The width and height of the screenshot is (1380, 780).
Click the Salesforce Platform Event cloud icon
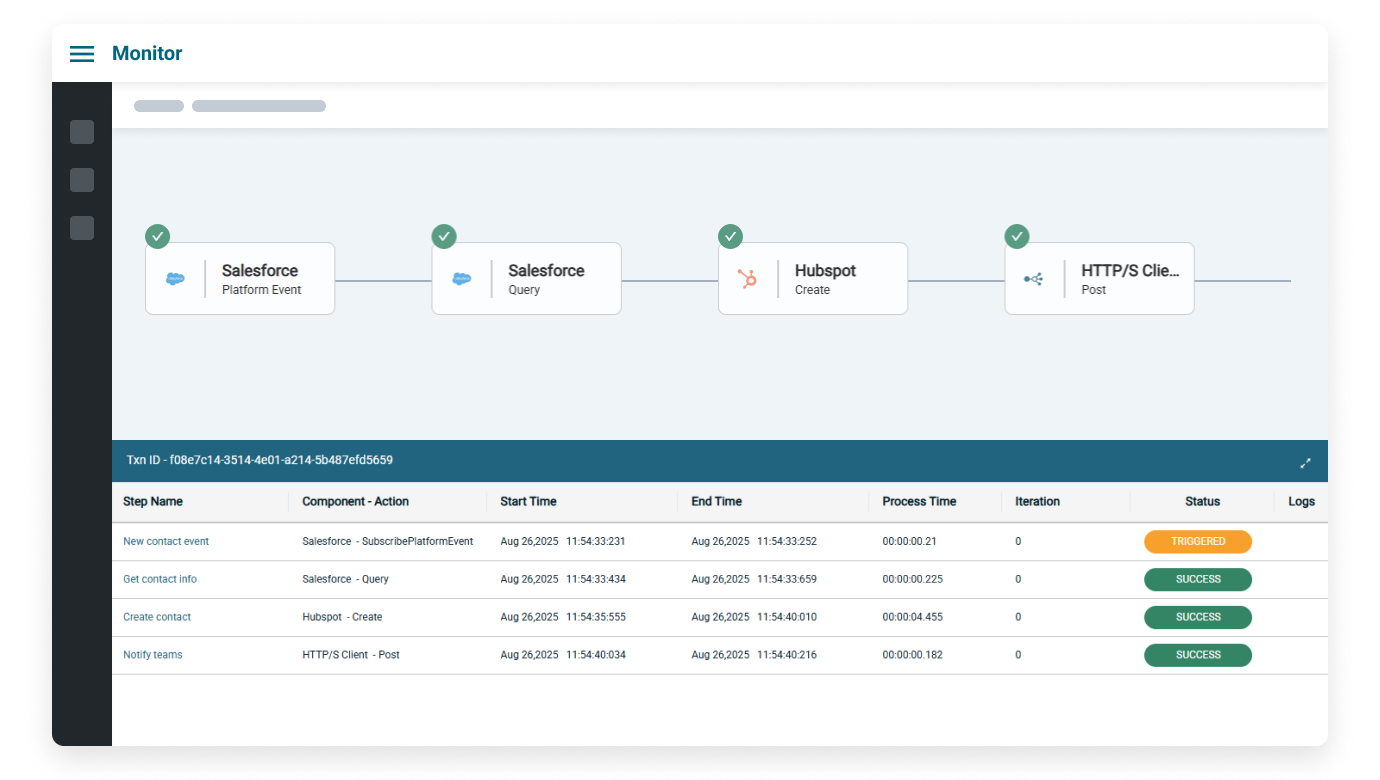(175, 280)
